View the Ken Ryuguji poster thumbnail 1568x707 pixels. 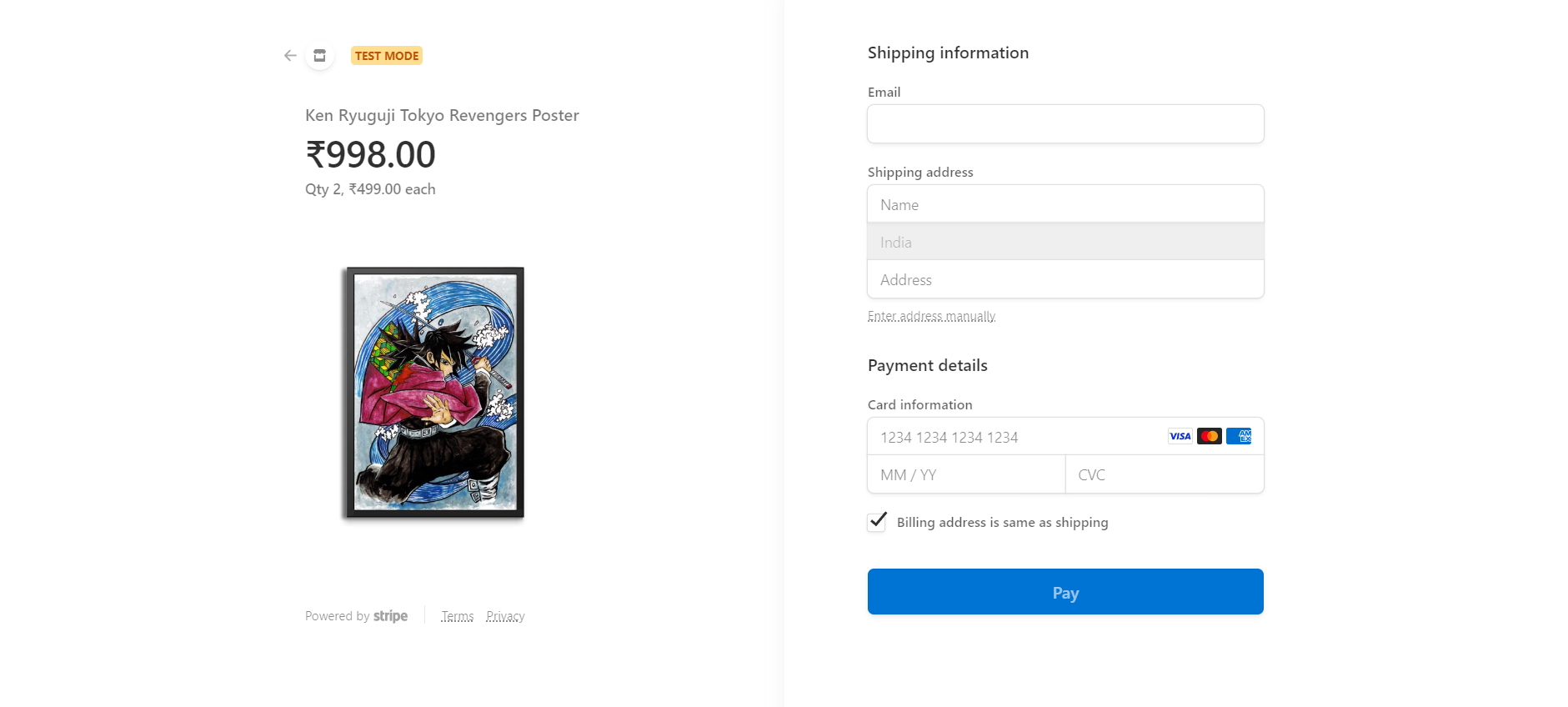point(433,393)
